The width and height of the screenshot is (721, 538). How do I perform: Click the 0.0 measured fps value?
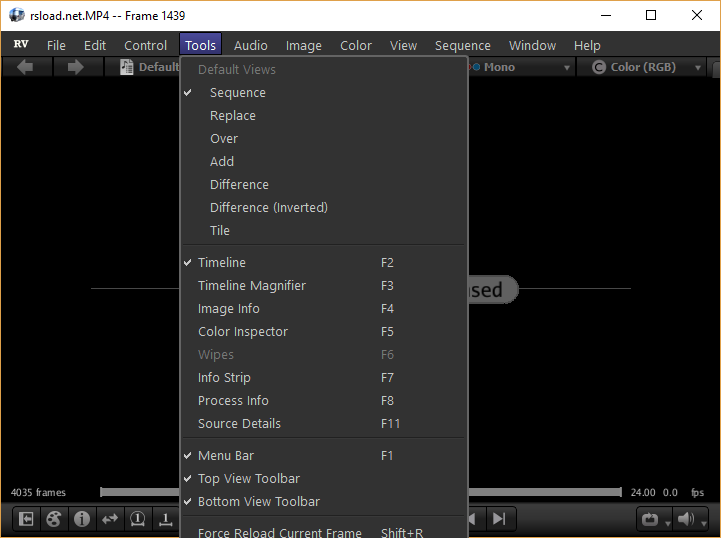coord(670,492)
